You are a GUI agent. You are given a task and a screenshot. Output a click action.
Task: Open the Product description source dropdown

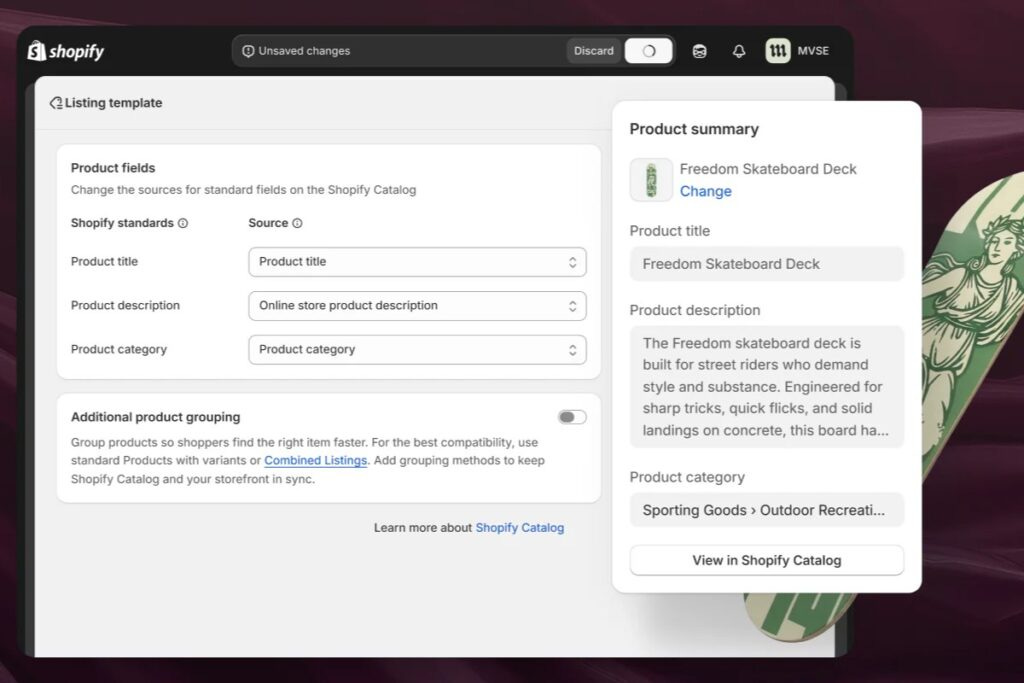click(x=417, y=306)
